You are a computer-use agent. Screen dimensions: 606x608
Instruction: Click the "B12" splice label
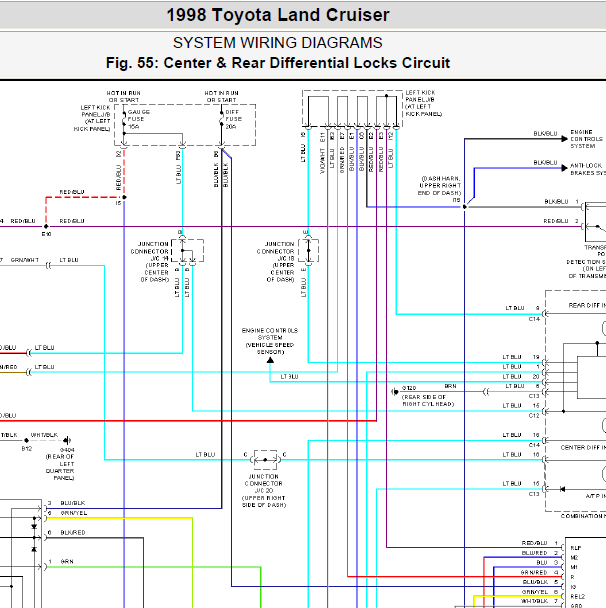tap(27, 449)
